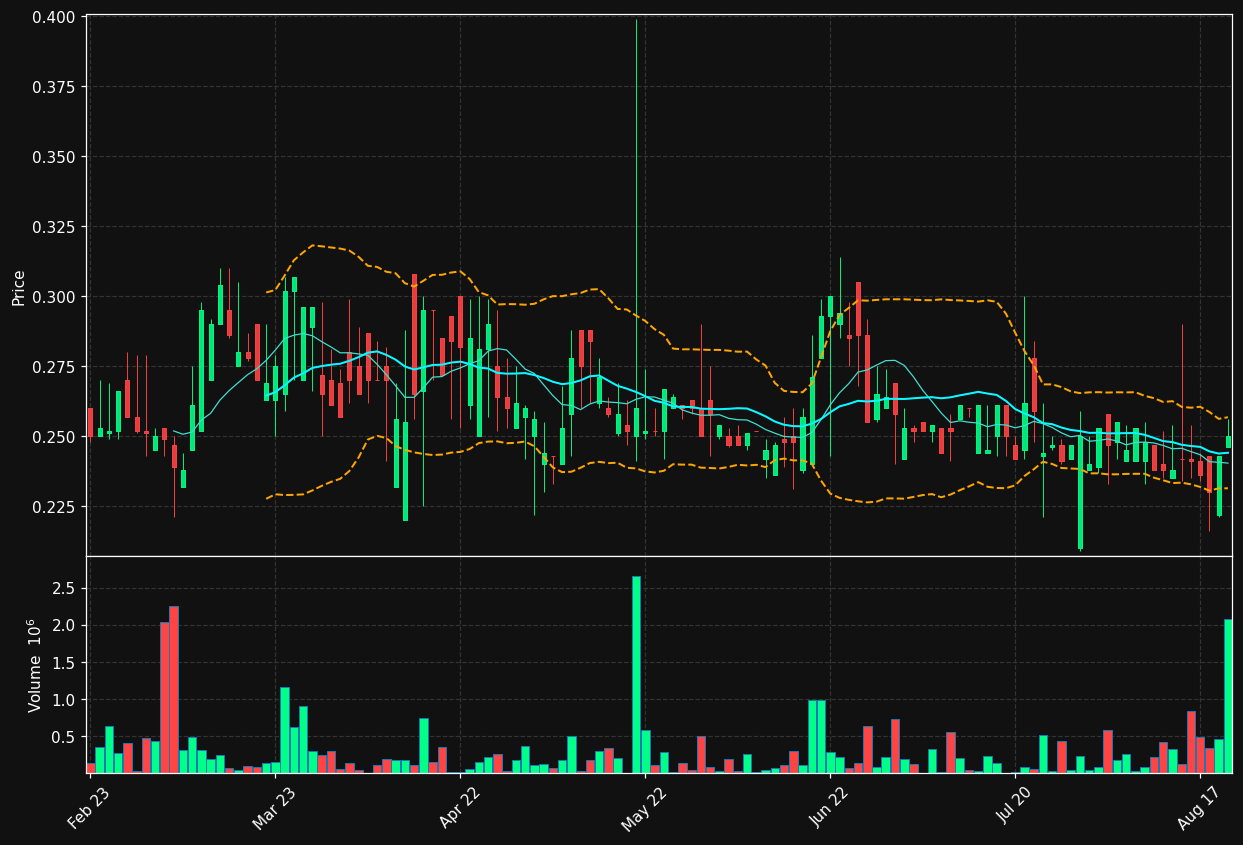Click the Volume 10⁶ axis title
This screenshot has height=845, width=1243.
pos(34,665)
